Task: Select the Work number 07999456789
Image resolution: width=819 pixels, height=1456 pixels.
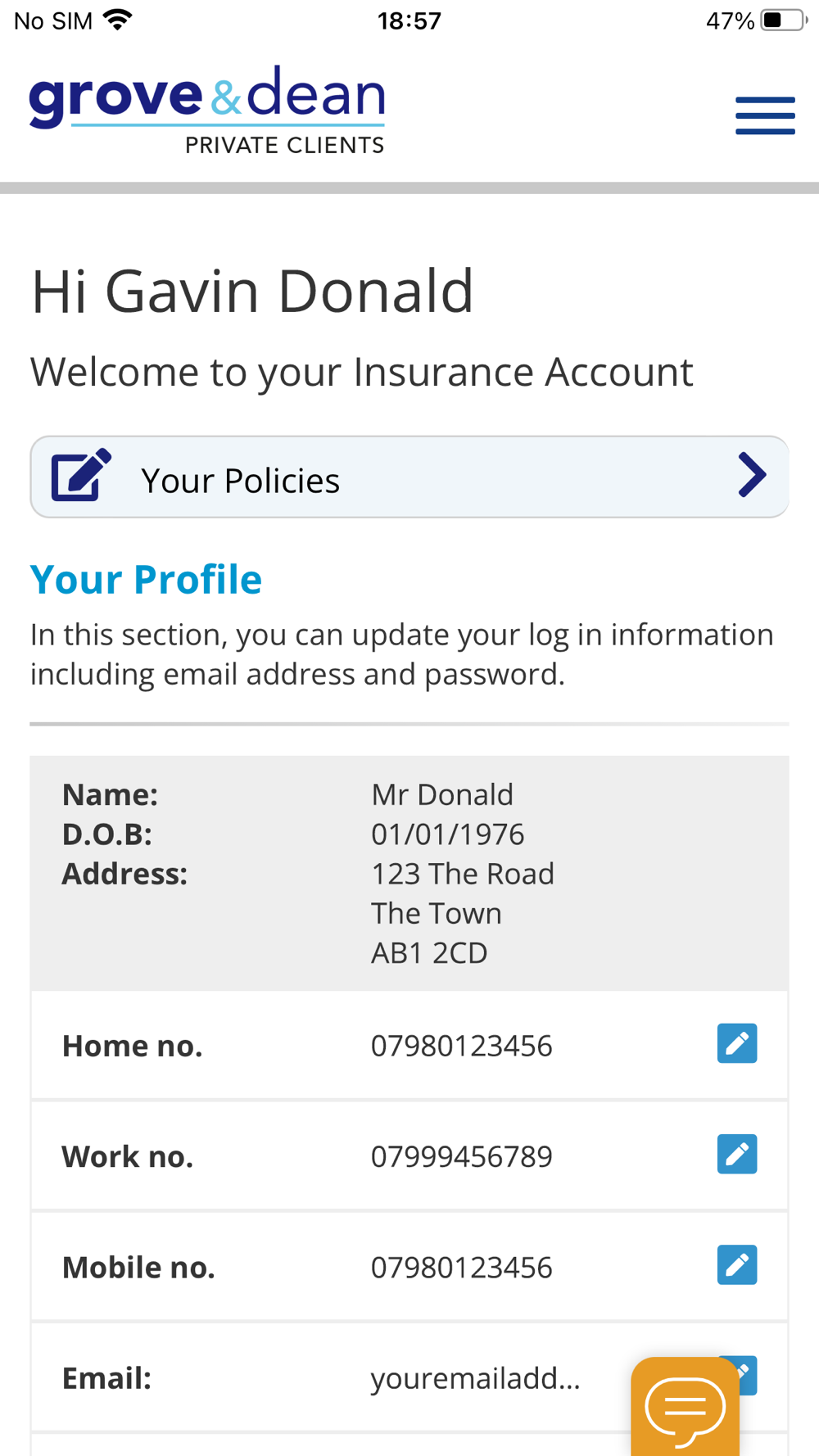Action: pos(461,1156)
